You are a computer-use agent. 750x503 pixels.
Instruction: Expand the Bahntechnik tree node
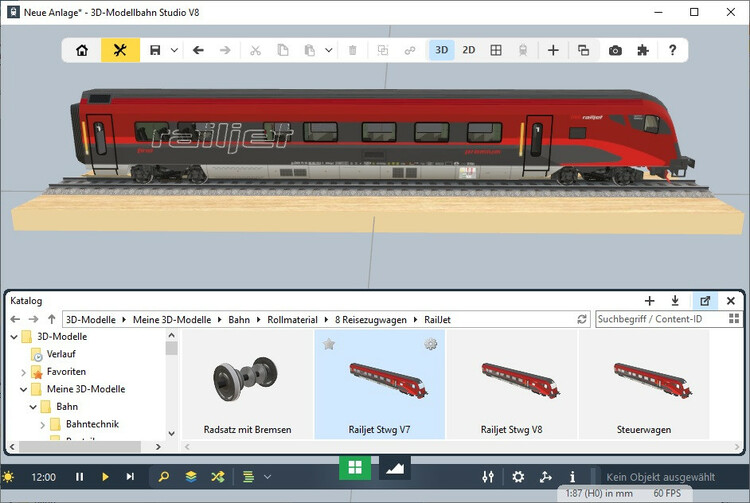tap(43, 425)
